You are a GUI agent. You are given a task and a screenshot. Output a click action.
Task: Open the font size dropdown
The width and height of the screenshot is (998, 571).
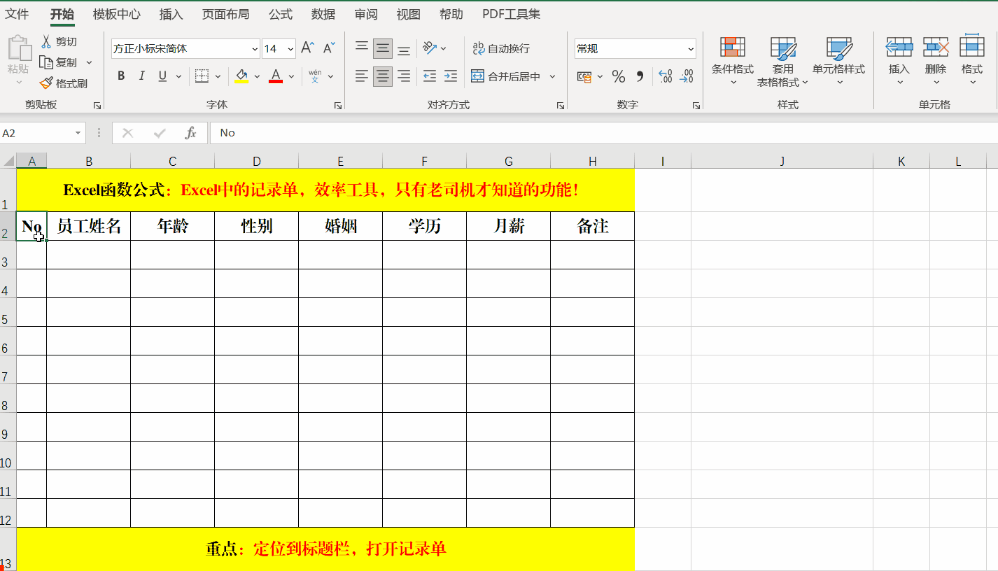coord(290,48)
